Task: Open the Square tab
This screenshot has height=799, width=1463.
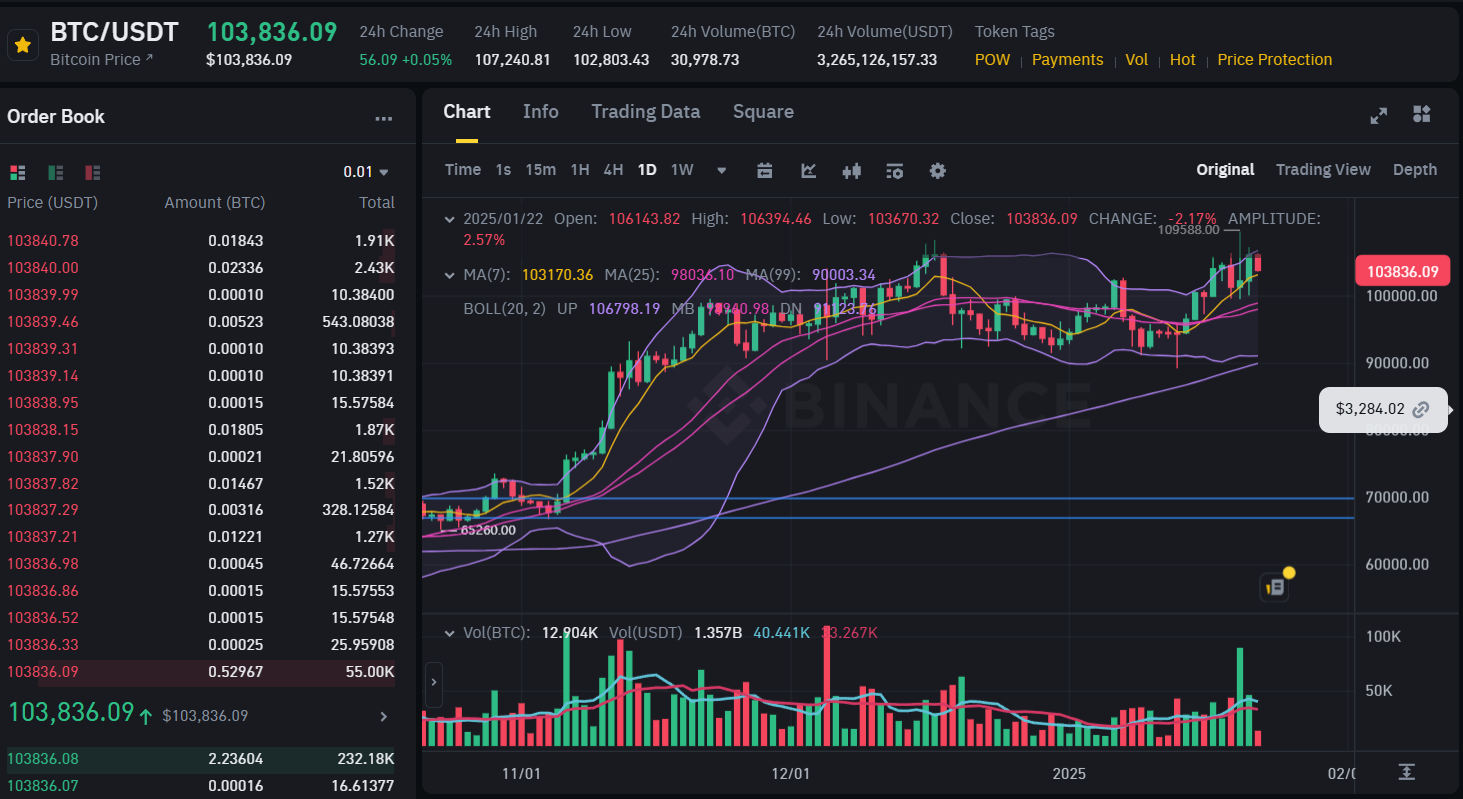Action: [763, 111]
